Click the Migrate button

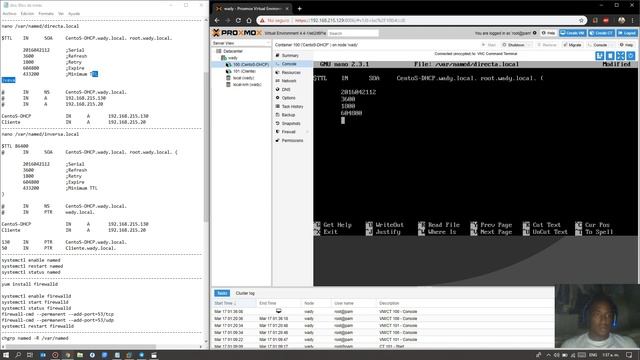(x=572, y=45)
